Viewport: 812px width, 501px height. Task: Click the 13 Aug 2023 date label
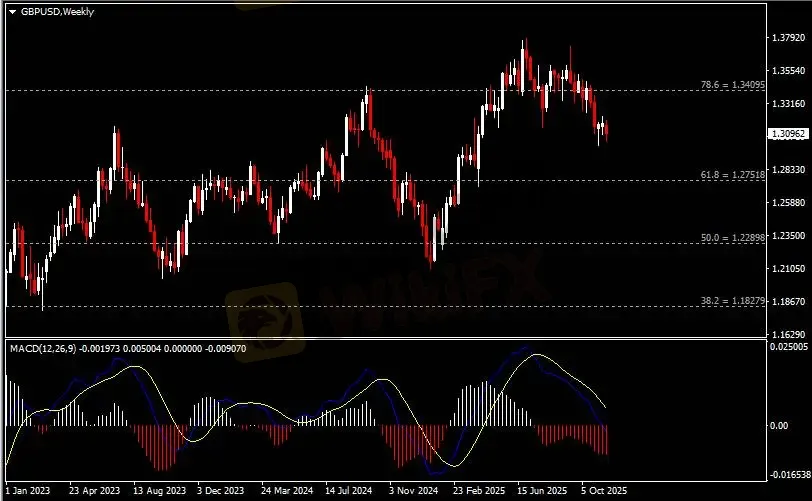(x=159, y=490)
